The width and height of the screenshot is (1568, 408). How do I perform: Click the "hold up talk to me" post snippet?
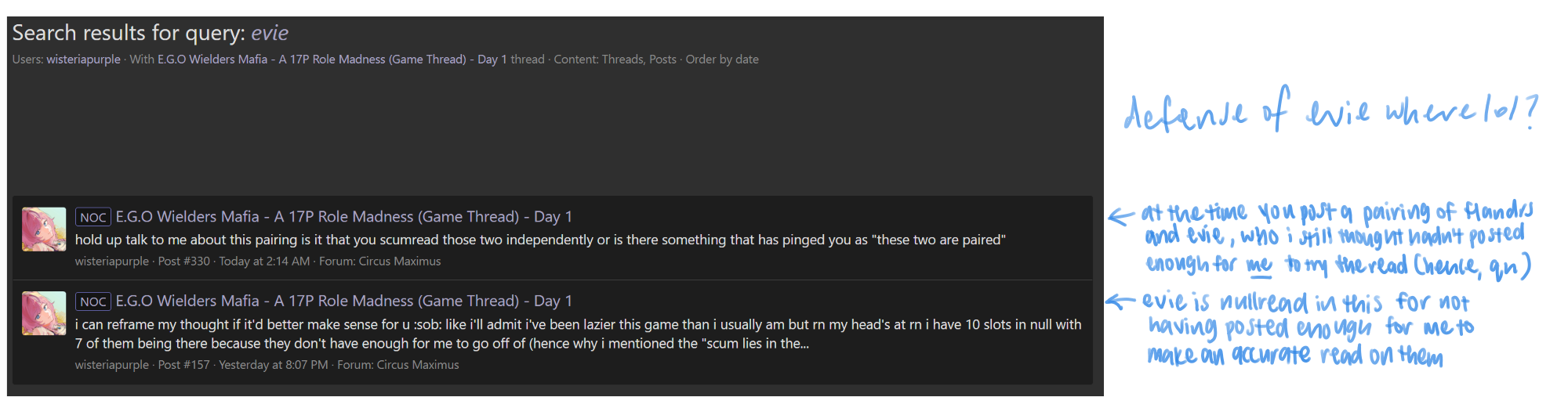[x=539, y=240]
